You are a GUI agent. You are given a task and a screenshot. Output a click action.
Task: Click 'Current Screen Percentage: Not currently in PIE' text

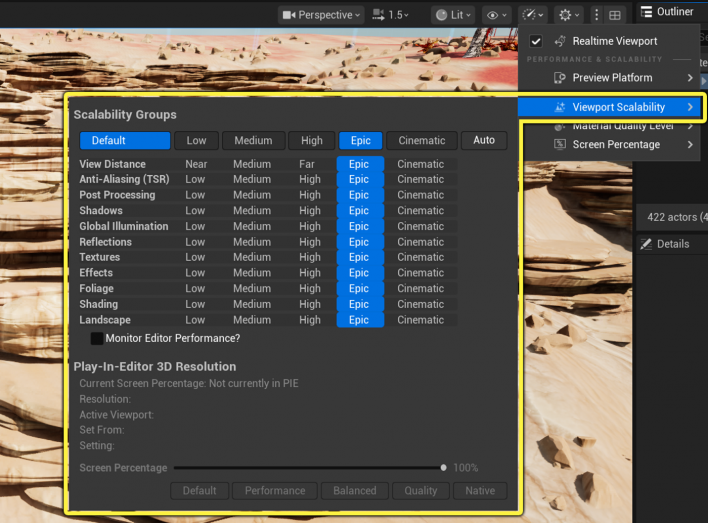pos(189,383)
